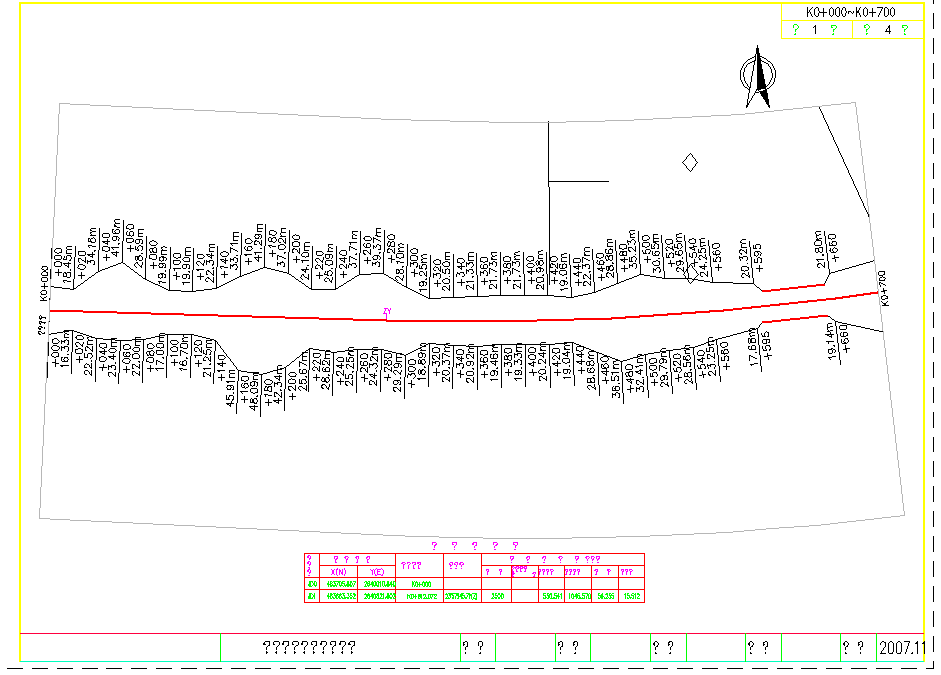
Task: Select the small diamond marker near +540
Action: coord(689,277)
